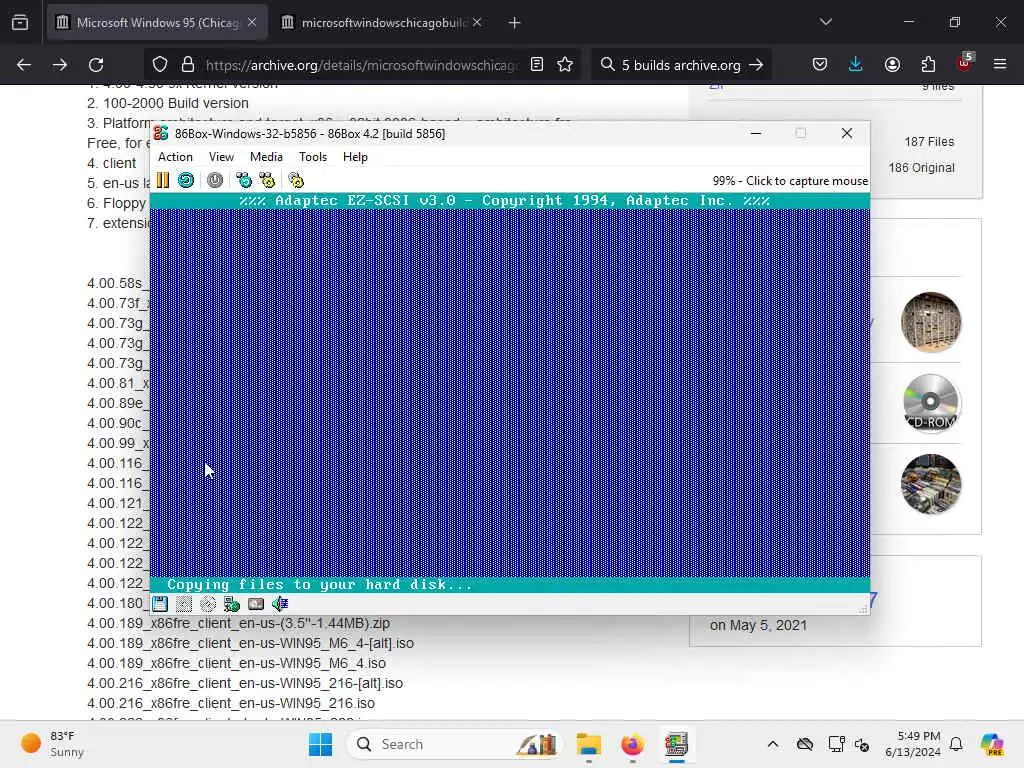Click the uBlock Origin extension icon
Screen dimensions: 1024x768
(964, 63)
